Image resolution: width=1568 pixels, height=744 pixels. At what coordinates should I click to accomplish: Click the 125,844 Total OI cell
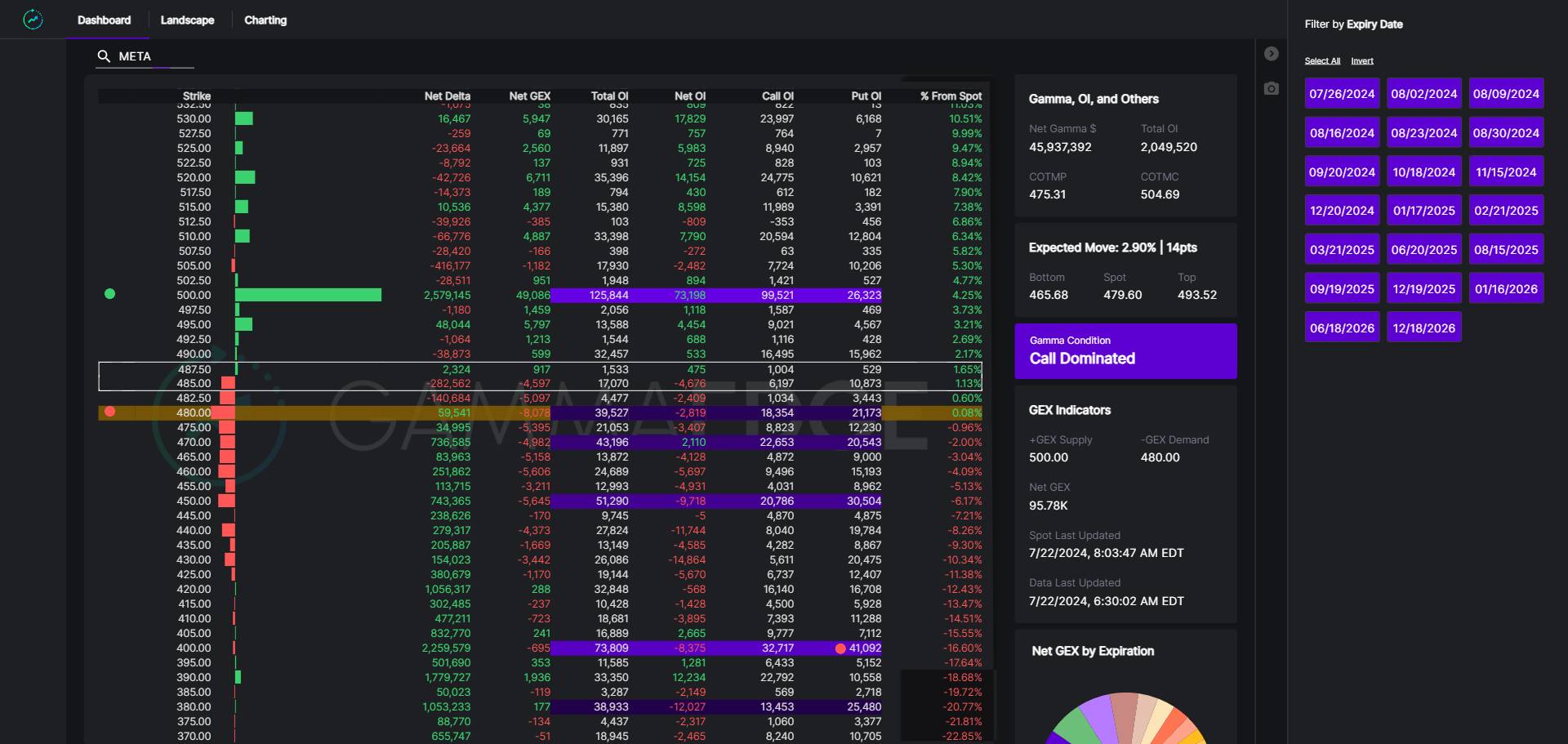click(x=608, y=295)
